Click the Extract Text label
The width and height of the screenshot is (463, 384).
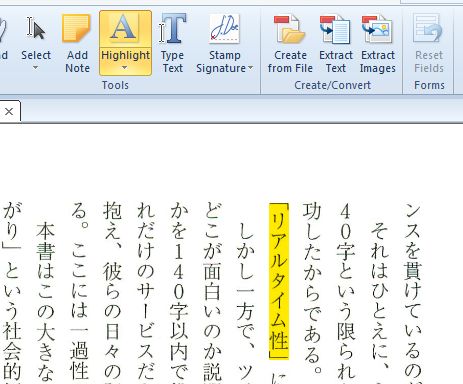(336, 62)
